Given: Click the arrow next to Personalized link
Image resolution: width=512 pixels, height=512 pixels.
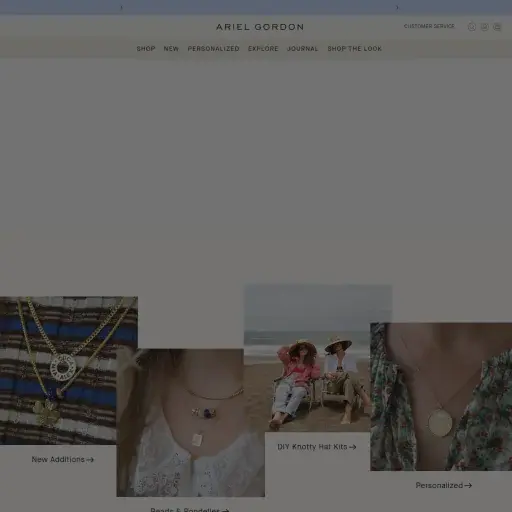Looking at the screenshot, I should click(468, 486).
